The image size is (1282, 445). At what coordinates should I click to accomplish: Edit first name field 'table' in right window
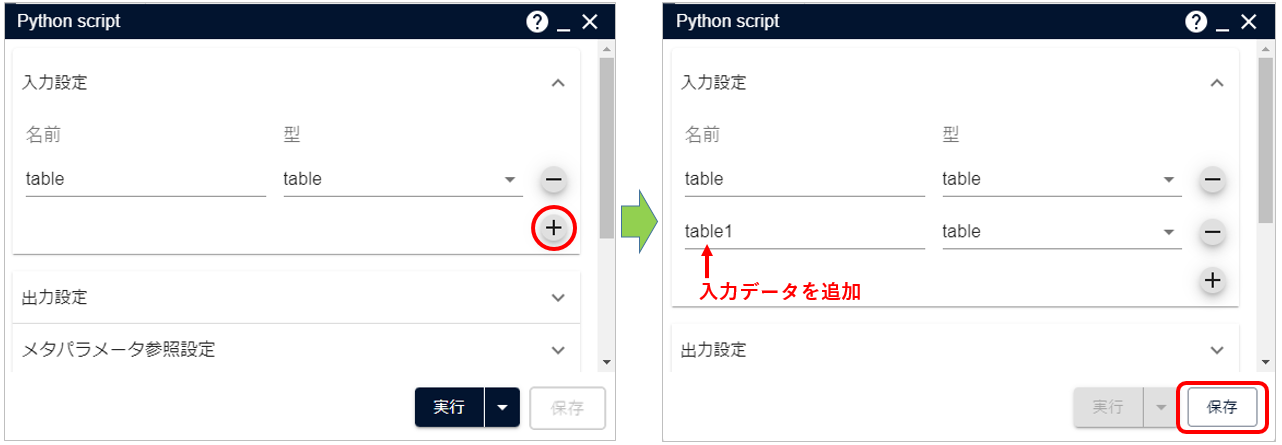805,180
